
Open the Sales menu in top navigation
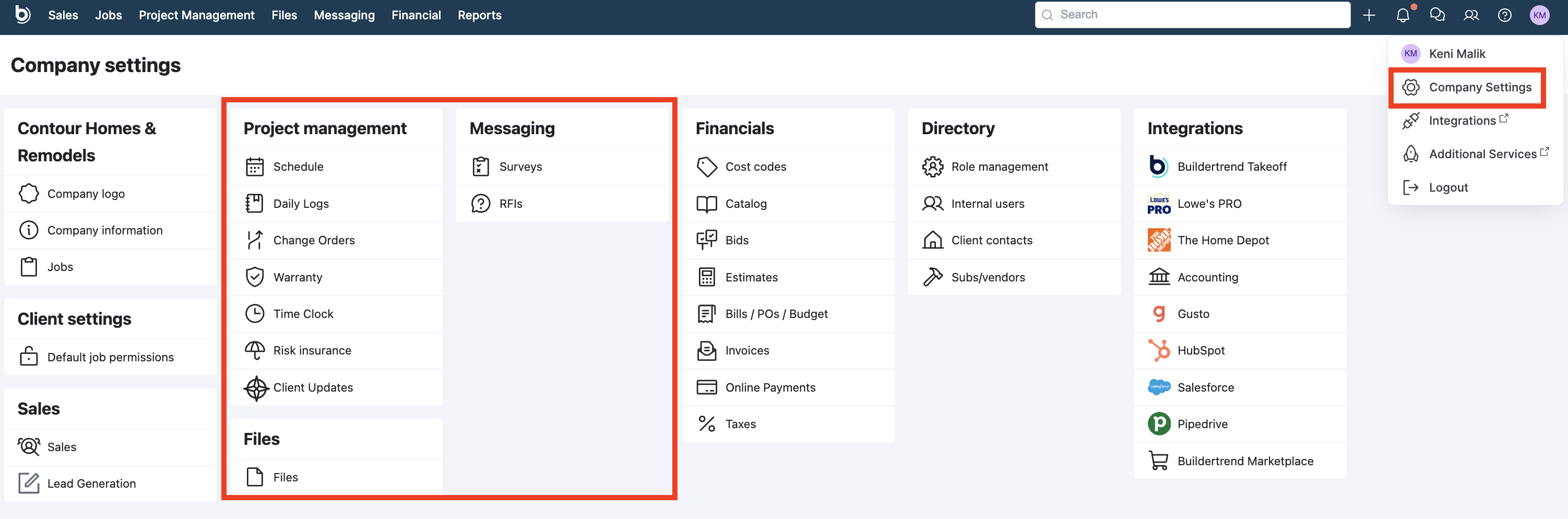click(63, 15)
